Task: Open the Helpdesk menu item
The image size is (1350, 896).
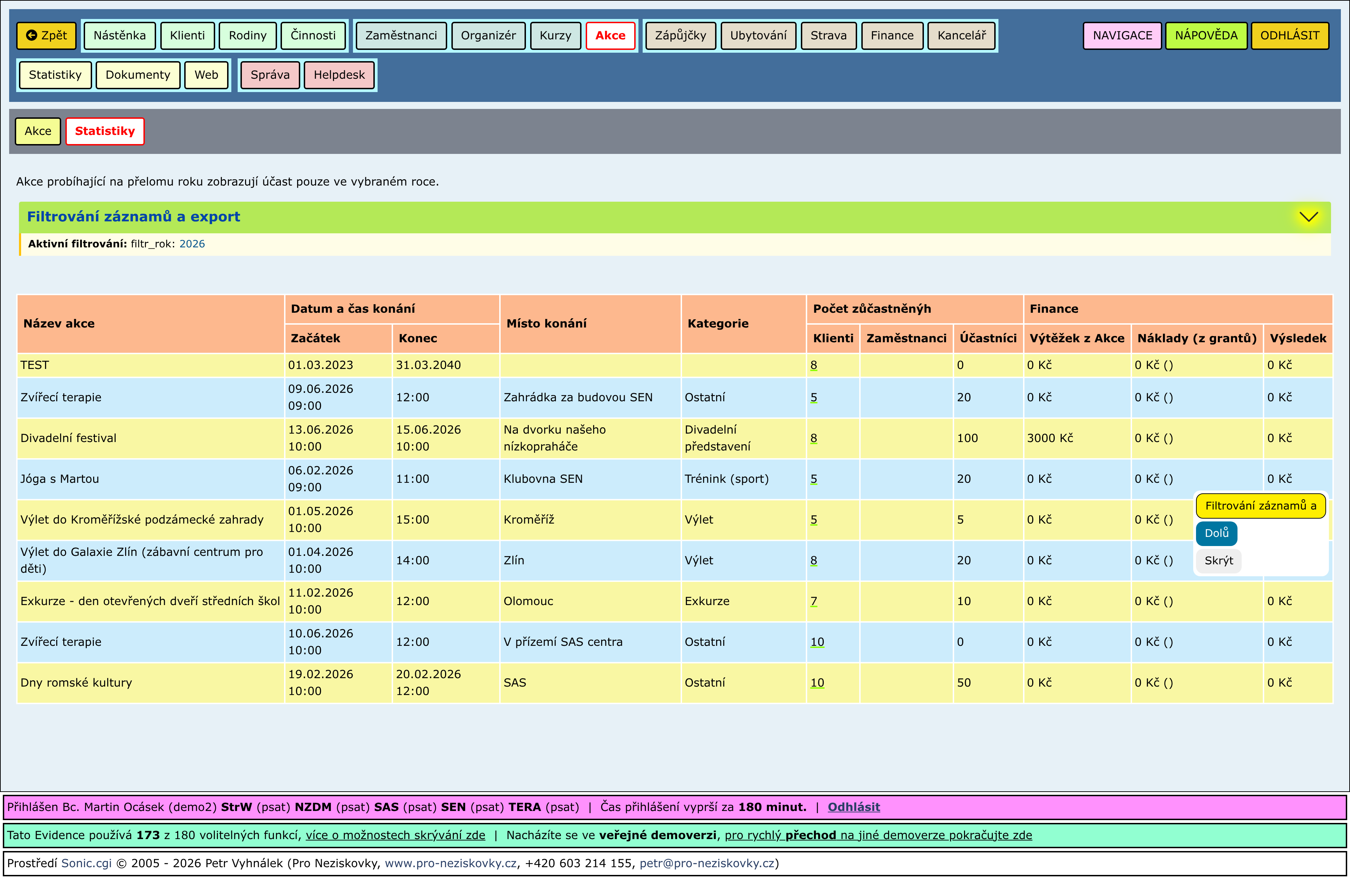Action: 339,75
